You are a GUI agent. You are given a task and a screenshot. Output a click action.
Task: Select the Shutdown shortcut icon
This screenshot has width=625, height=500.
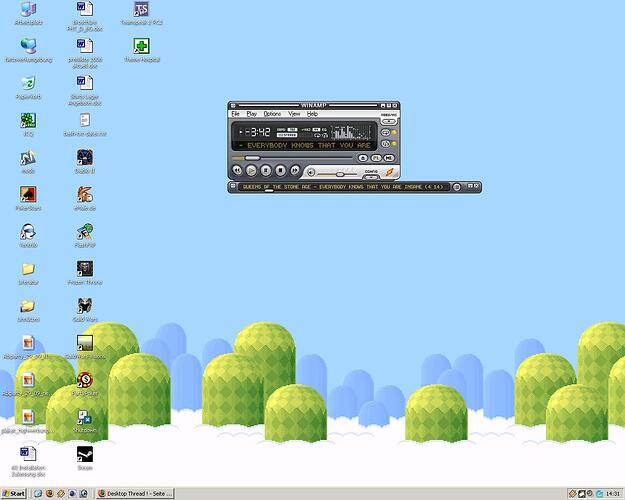pos(85,422)
